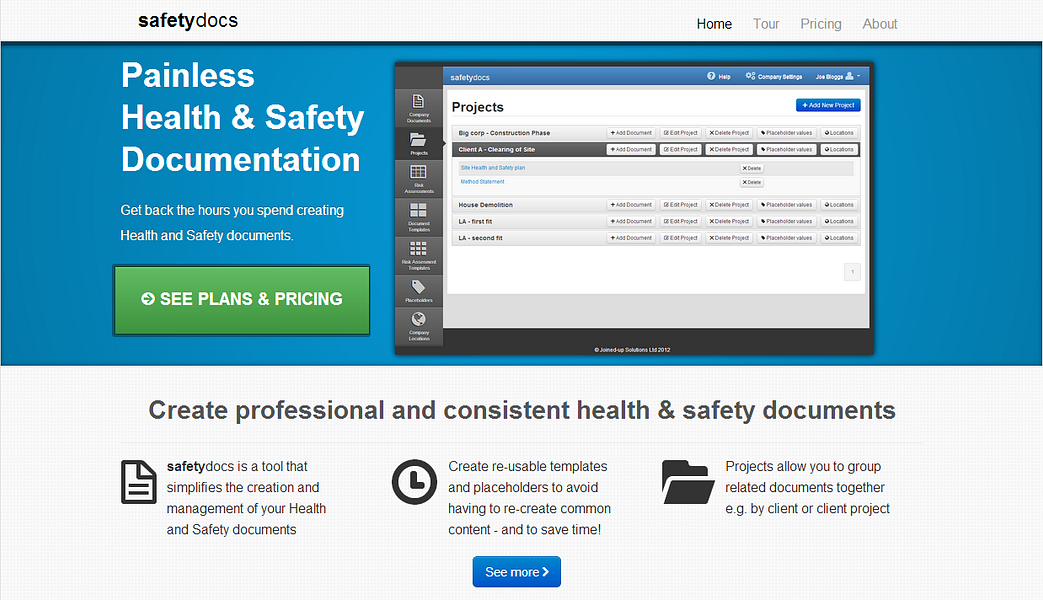This screenshot has width=1043, height=600.
Task: Open Placeholder values for LA - first fit
Action: coord(786,222)
